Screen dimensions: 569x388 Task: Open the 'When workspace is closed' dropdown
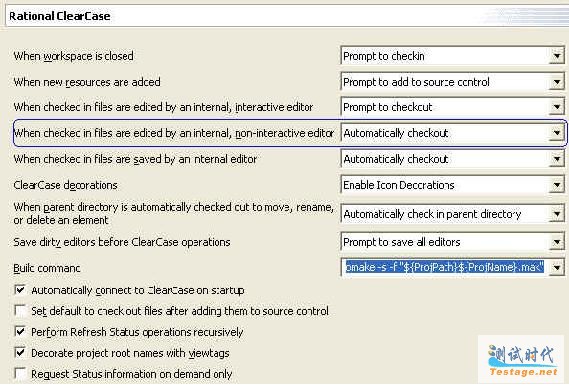coord(453,56)
